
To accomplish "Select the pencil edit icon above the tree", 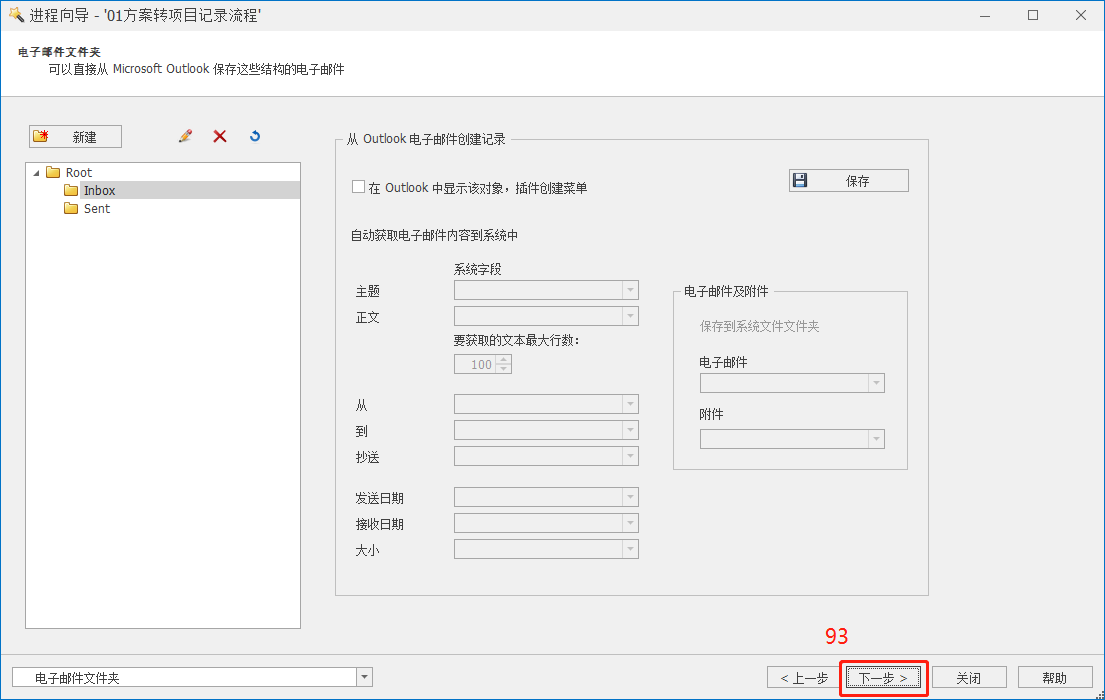I will pyautogui.click(x=185, y=136).
